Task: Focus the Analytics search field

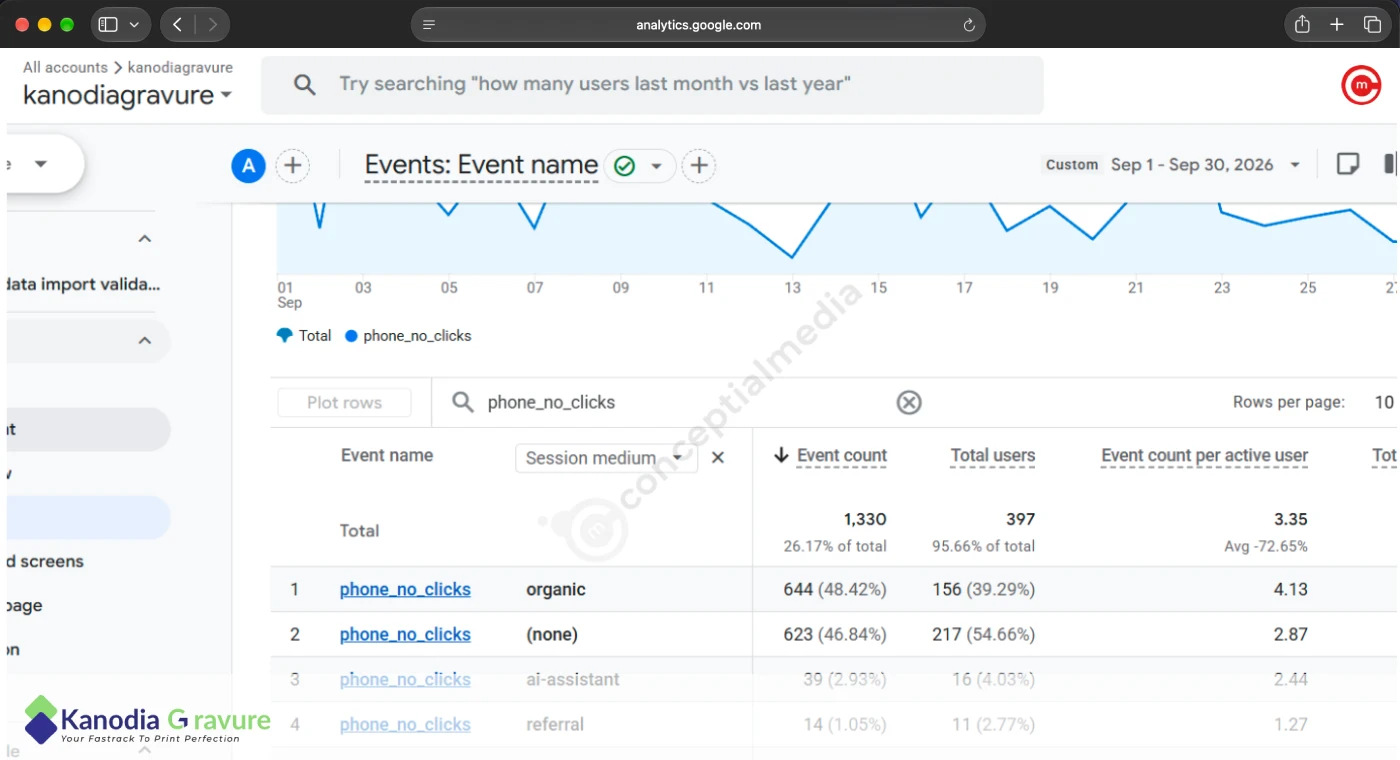Action: 652,84
